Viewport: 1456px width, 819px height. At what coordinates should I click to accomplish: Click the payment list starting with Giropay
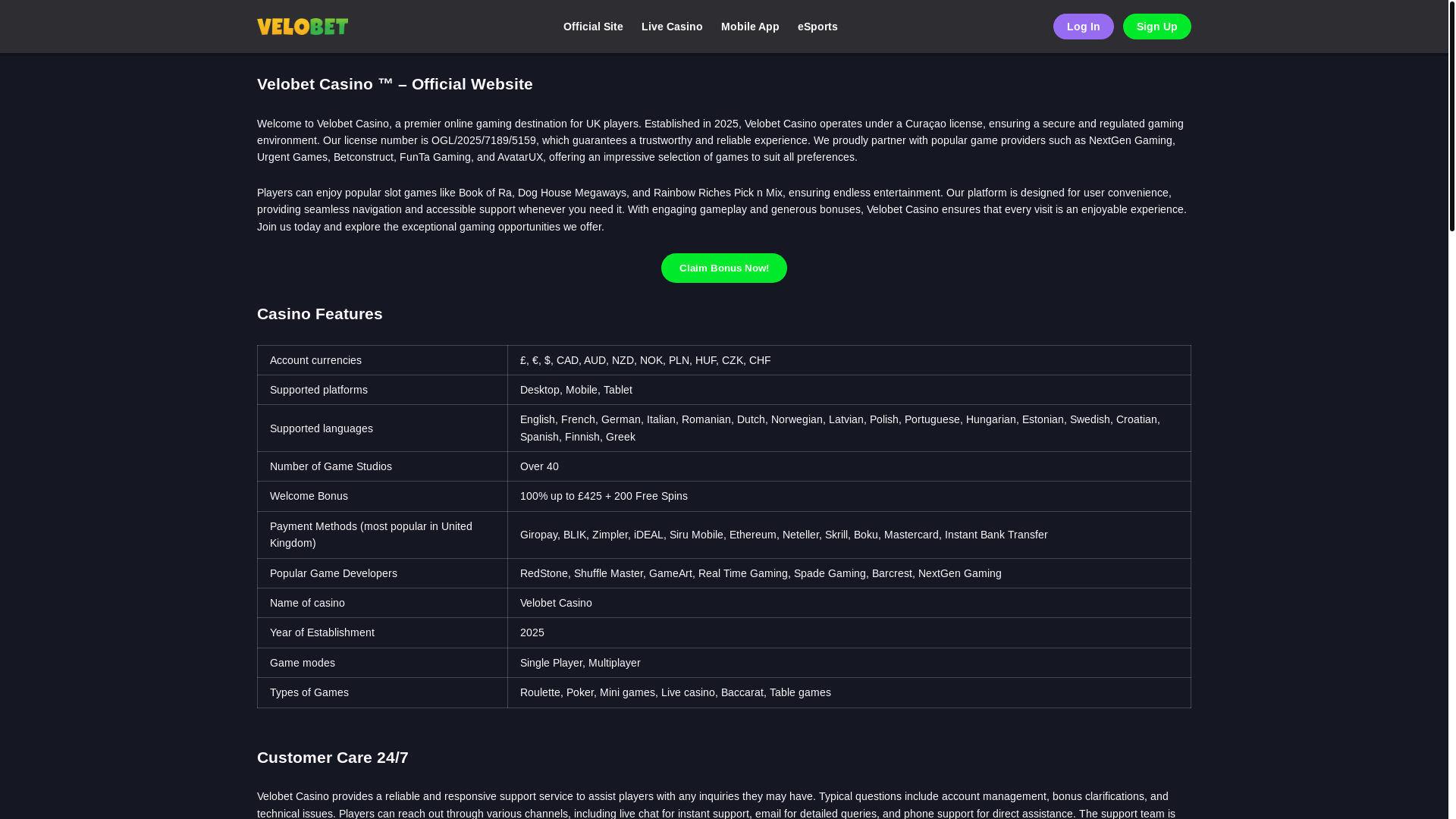[849, 535]
